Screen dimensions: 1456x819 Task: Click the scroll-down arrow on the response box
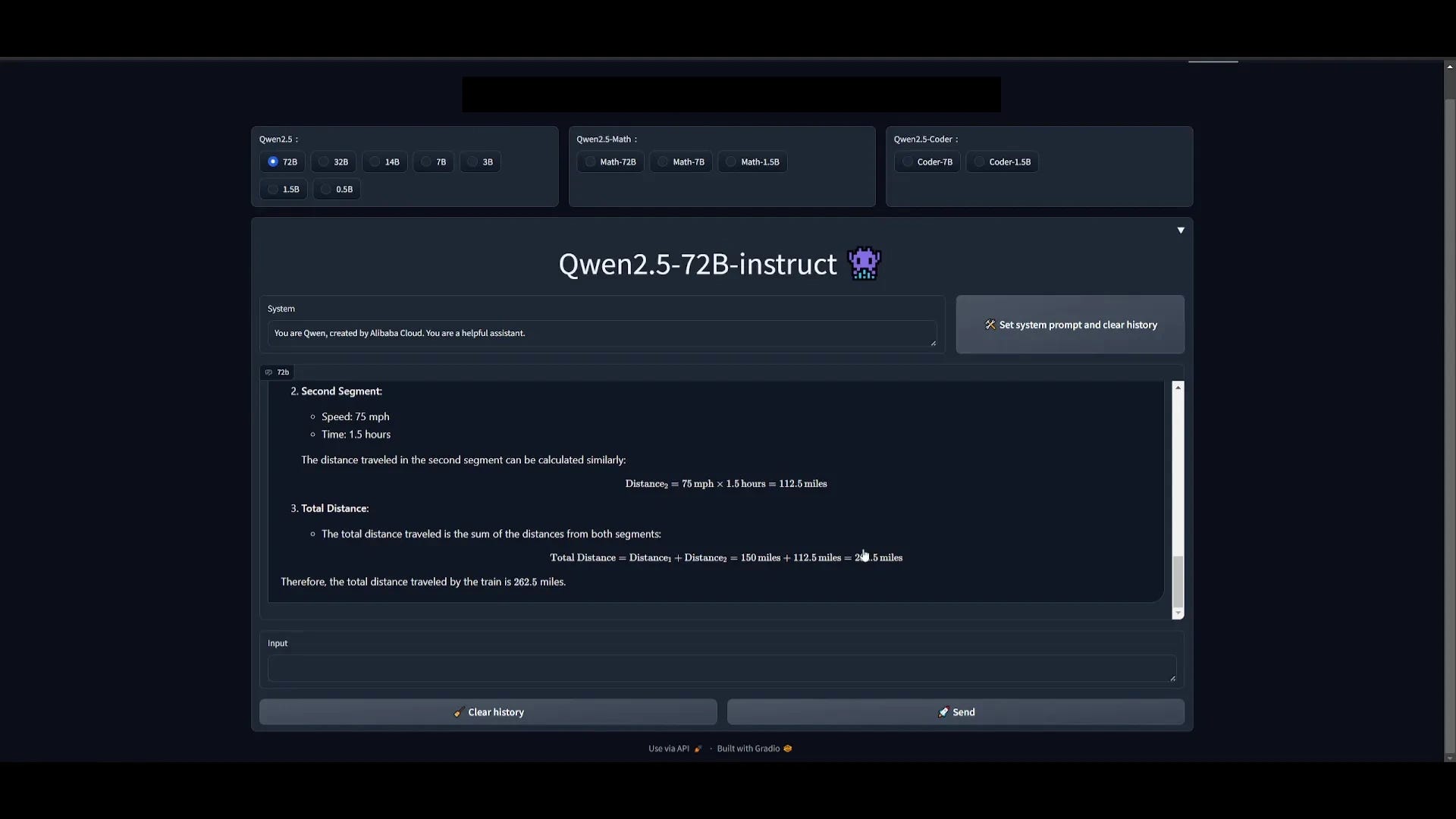(x=1178, y=613)
